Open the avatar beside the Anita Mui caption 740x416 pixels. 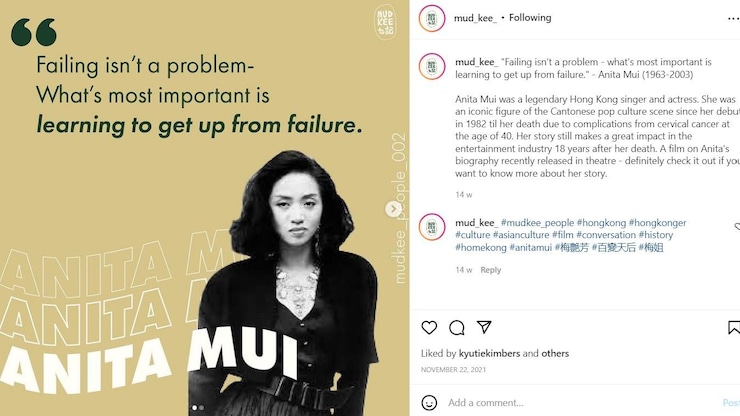tap(432, 66)
